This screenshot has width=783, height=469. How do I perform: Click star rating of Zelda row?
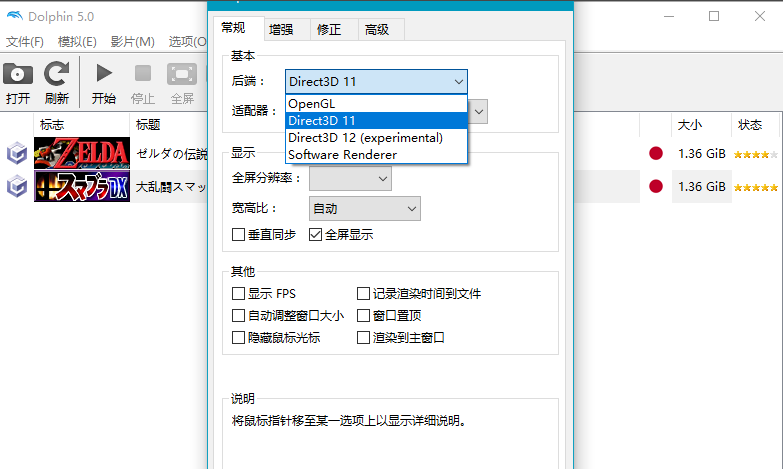756,155
